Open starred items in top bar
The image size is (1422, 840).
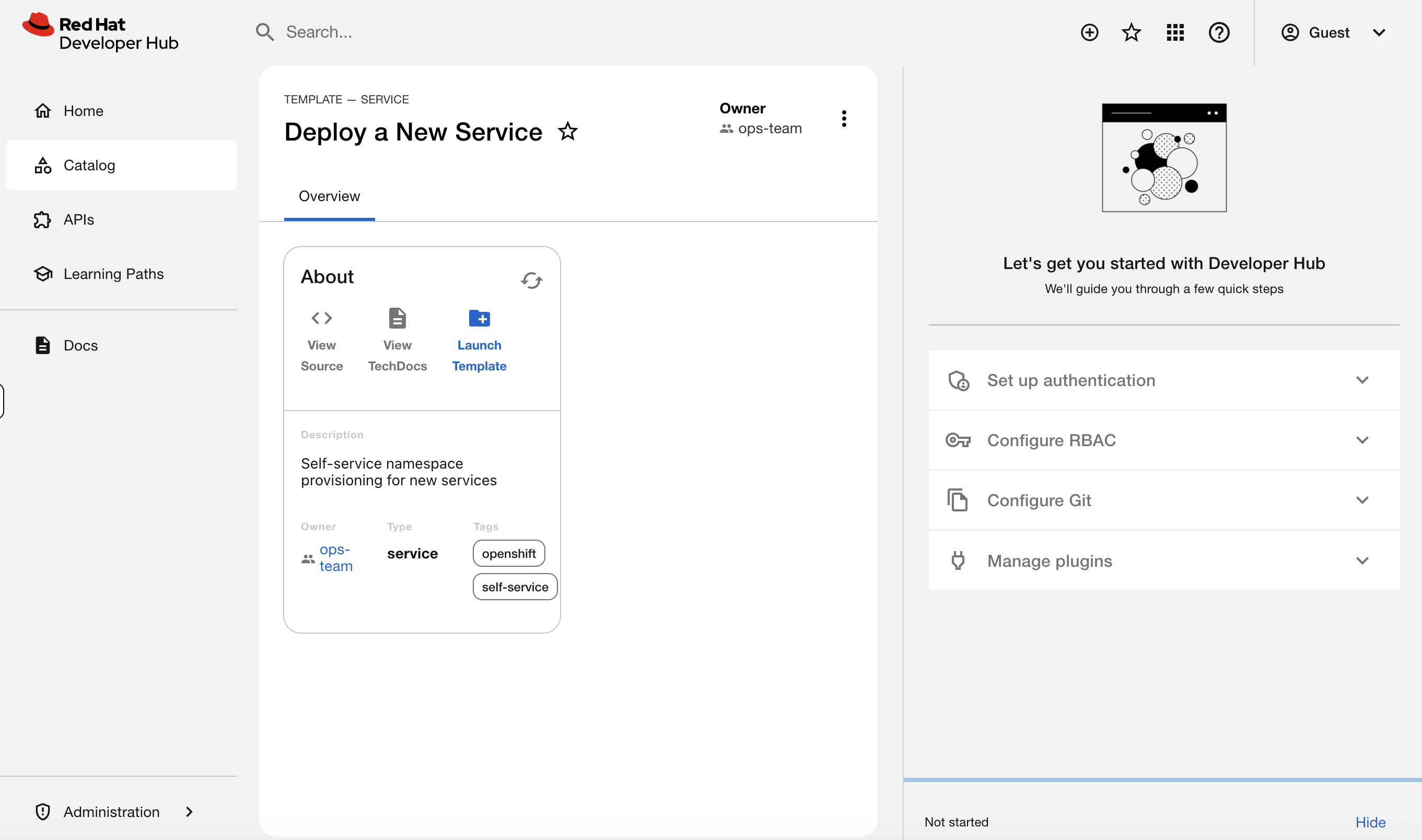[1131, 32]
